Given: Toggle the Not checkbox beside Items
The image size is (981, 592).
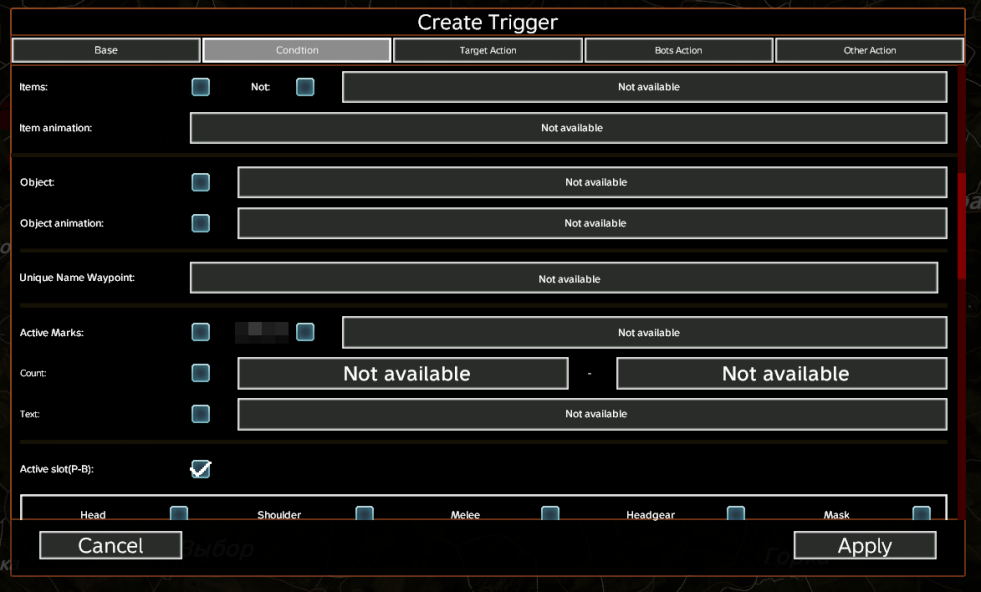Looking at the screenshot, I should click(x=305, y=87).
